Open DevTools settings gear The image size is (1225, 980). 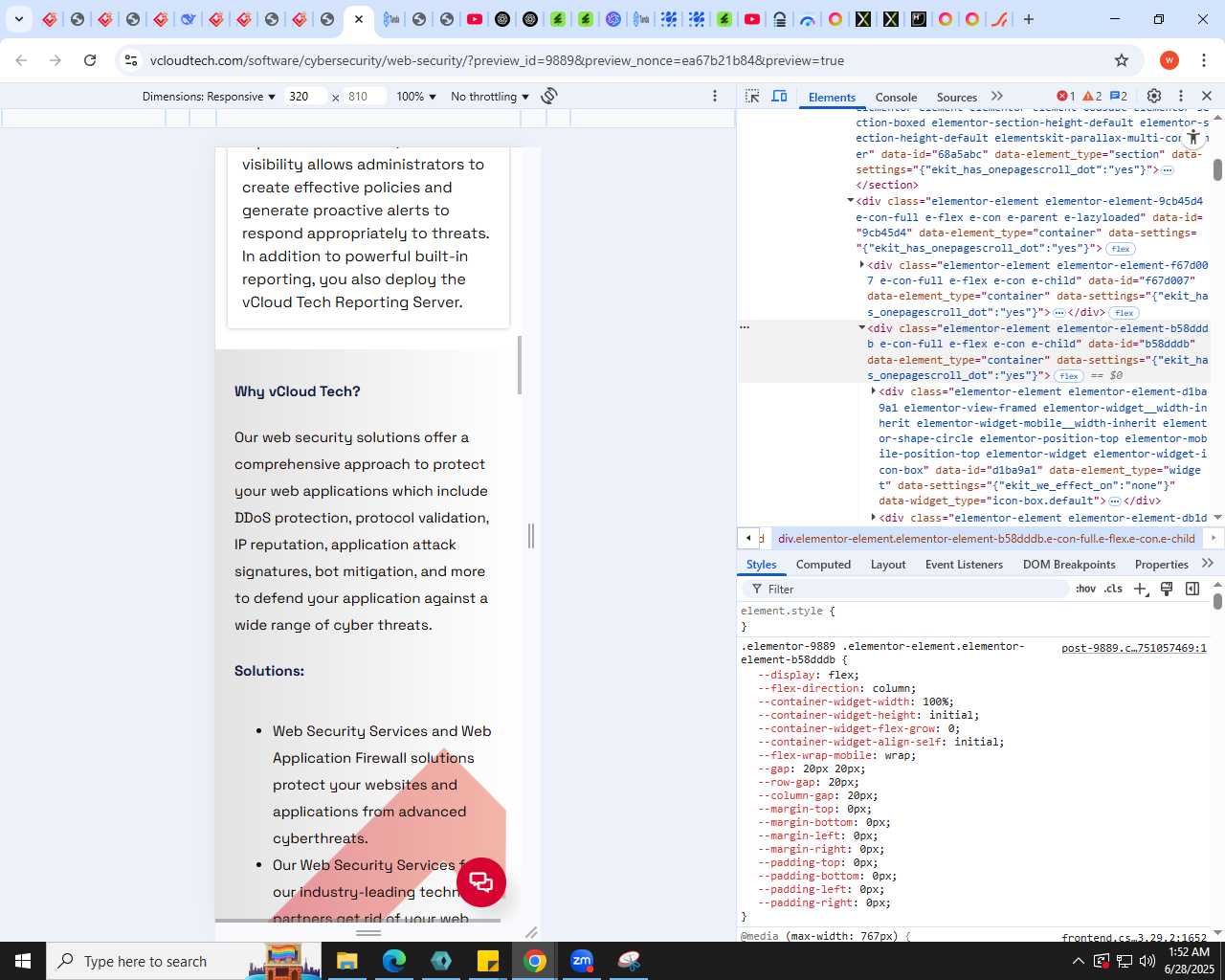pos(1154,96)
